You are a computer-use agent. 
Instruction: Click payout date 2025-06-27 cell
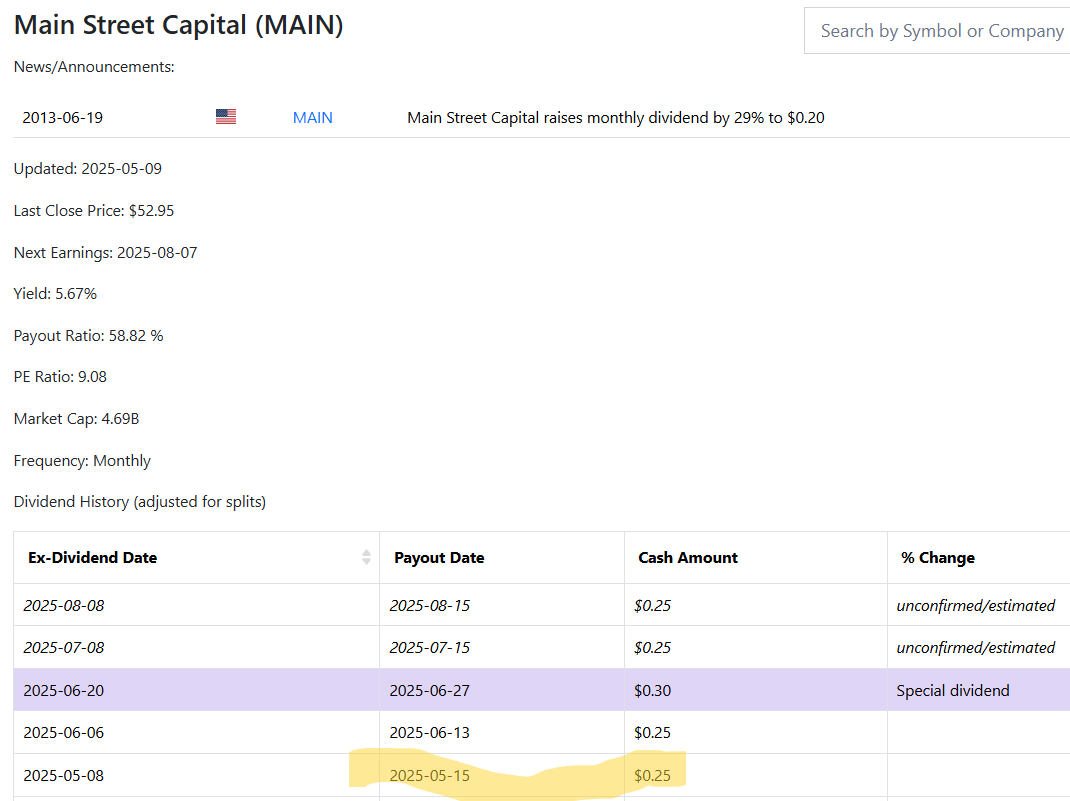502,690
